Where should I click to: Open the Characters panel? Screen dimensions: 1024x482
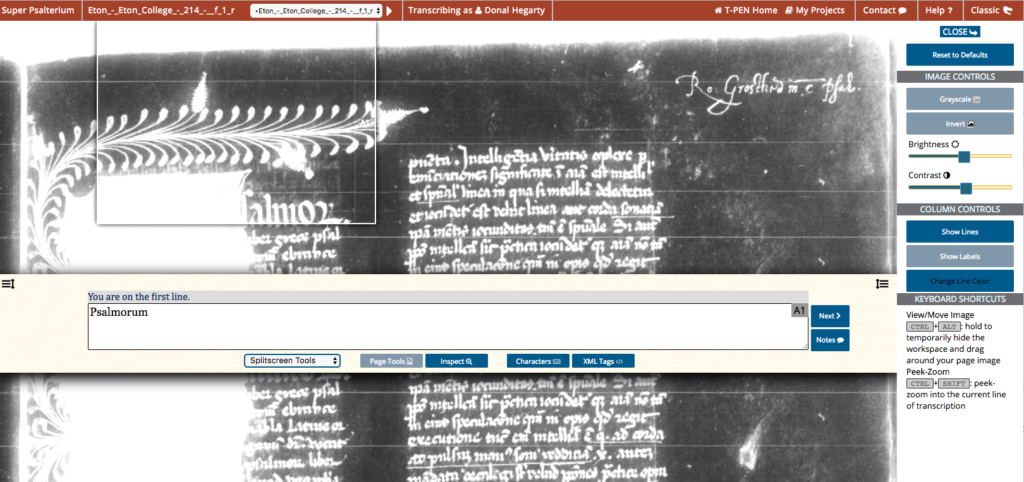coord(538,361)
